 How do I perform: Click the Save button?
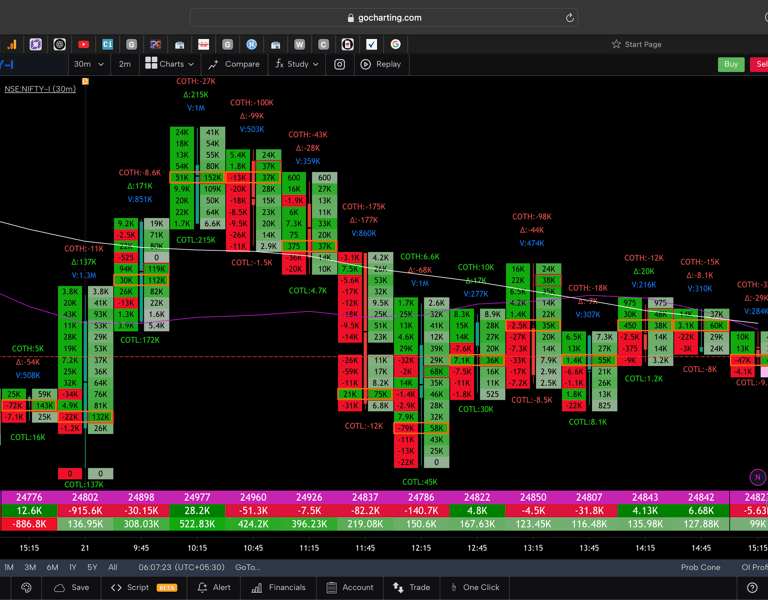[x=72, y=587]
